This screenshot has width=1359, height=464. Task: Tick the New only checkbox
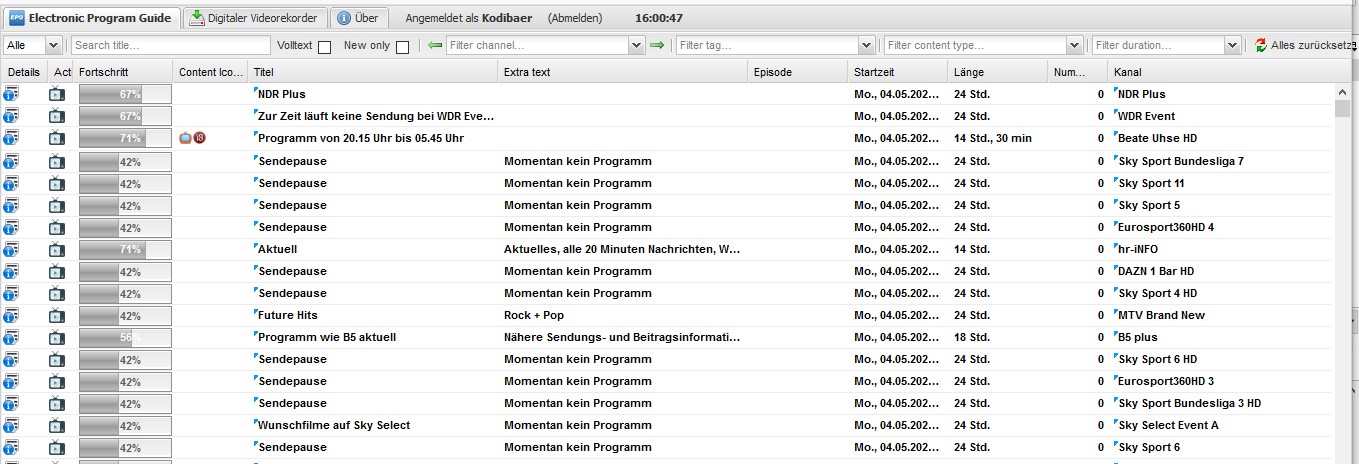[402, 46]
